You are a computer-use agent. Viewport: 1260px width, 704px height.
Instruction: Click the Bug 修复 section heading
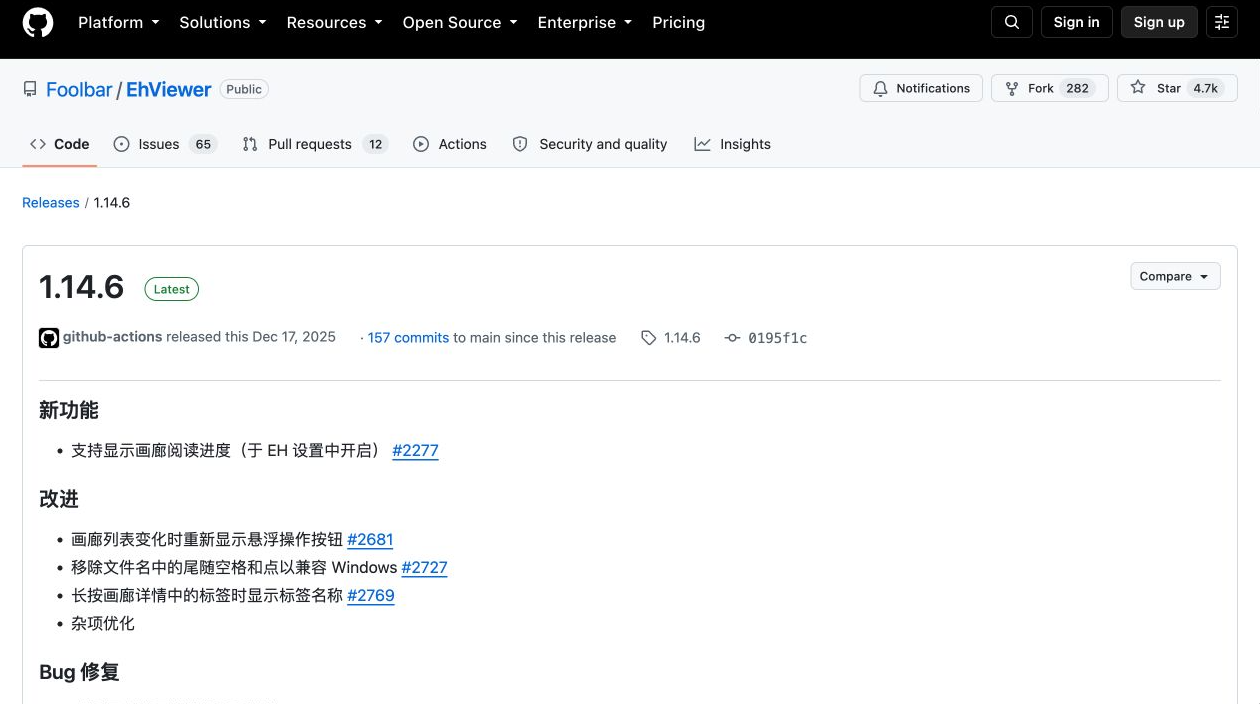pos(79,672)
